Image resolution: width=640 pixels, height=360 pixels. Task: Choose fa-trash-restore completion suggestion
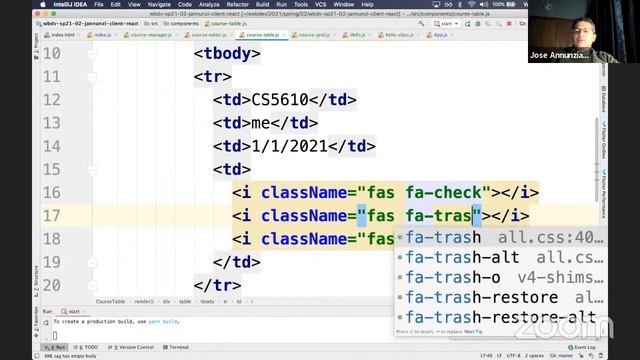[x=500, y=298]
